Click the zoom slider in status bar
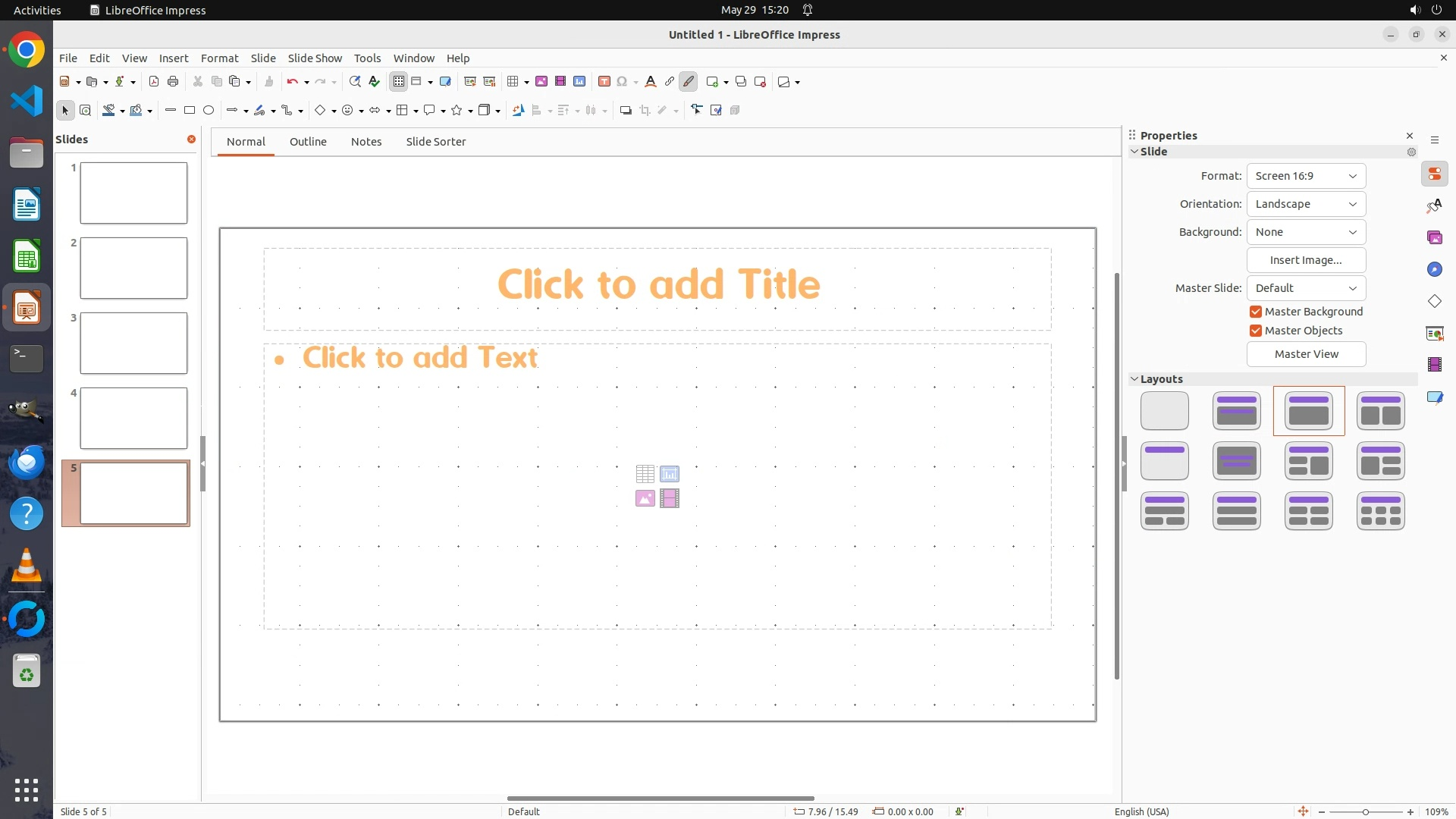Viewport: 1456px width, 819px height. pos(1365,811)
